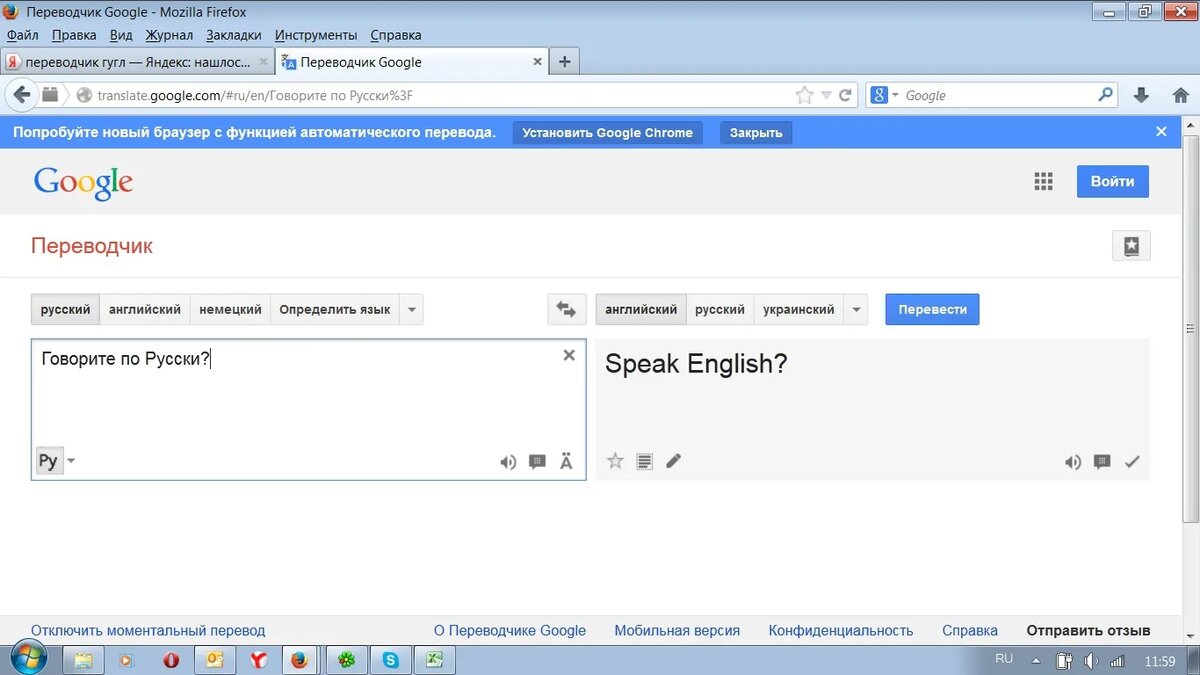Open the Phrasebook star icon
This screenshot has height=675, width=1200.
1131,246
